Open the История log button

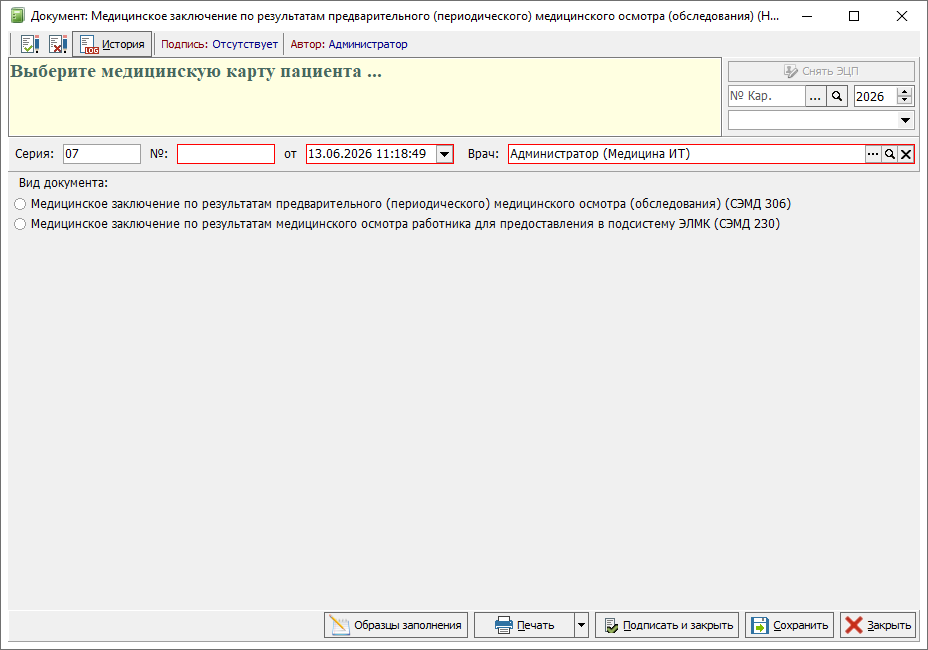(x=112, y=44)
